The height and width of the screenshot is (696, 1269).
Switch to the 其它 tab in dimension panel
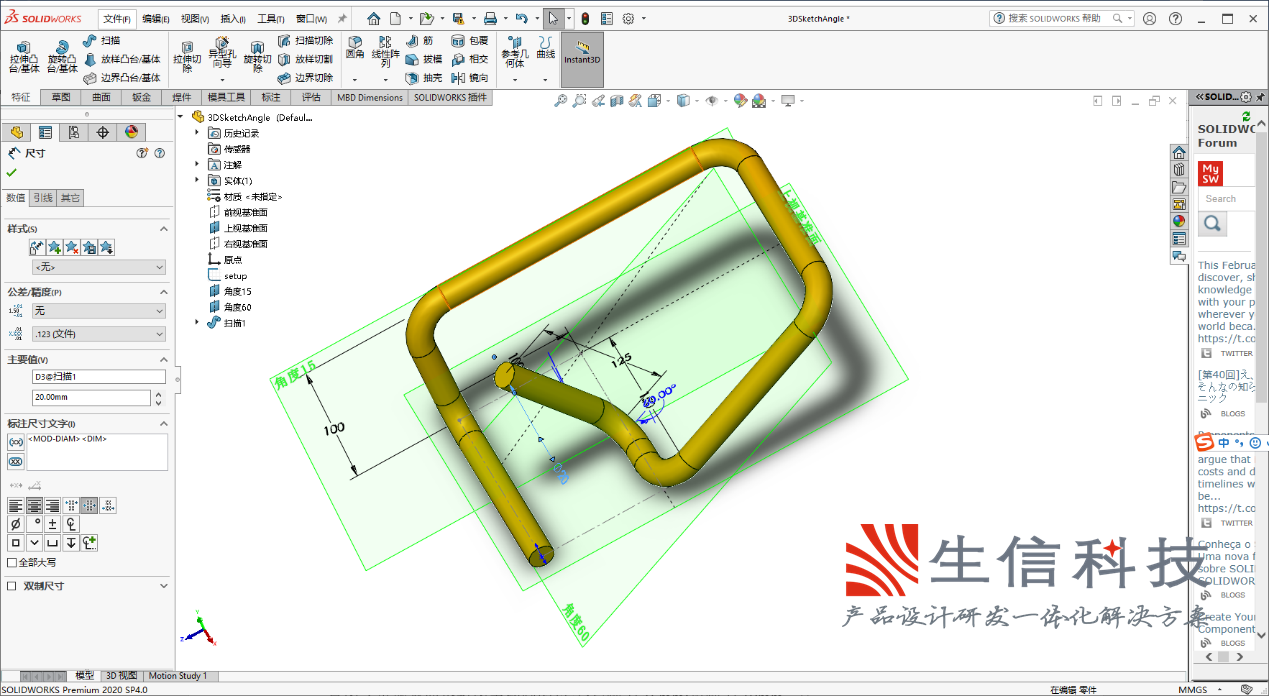[70, 198]
